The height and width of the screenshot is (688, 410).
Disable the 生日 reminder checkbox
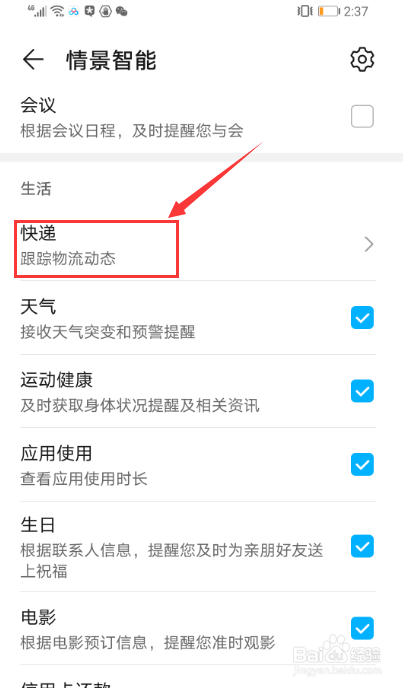362,546
